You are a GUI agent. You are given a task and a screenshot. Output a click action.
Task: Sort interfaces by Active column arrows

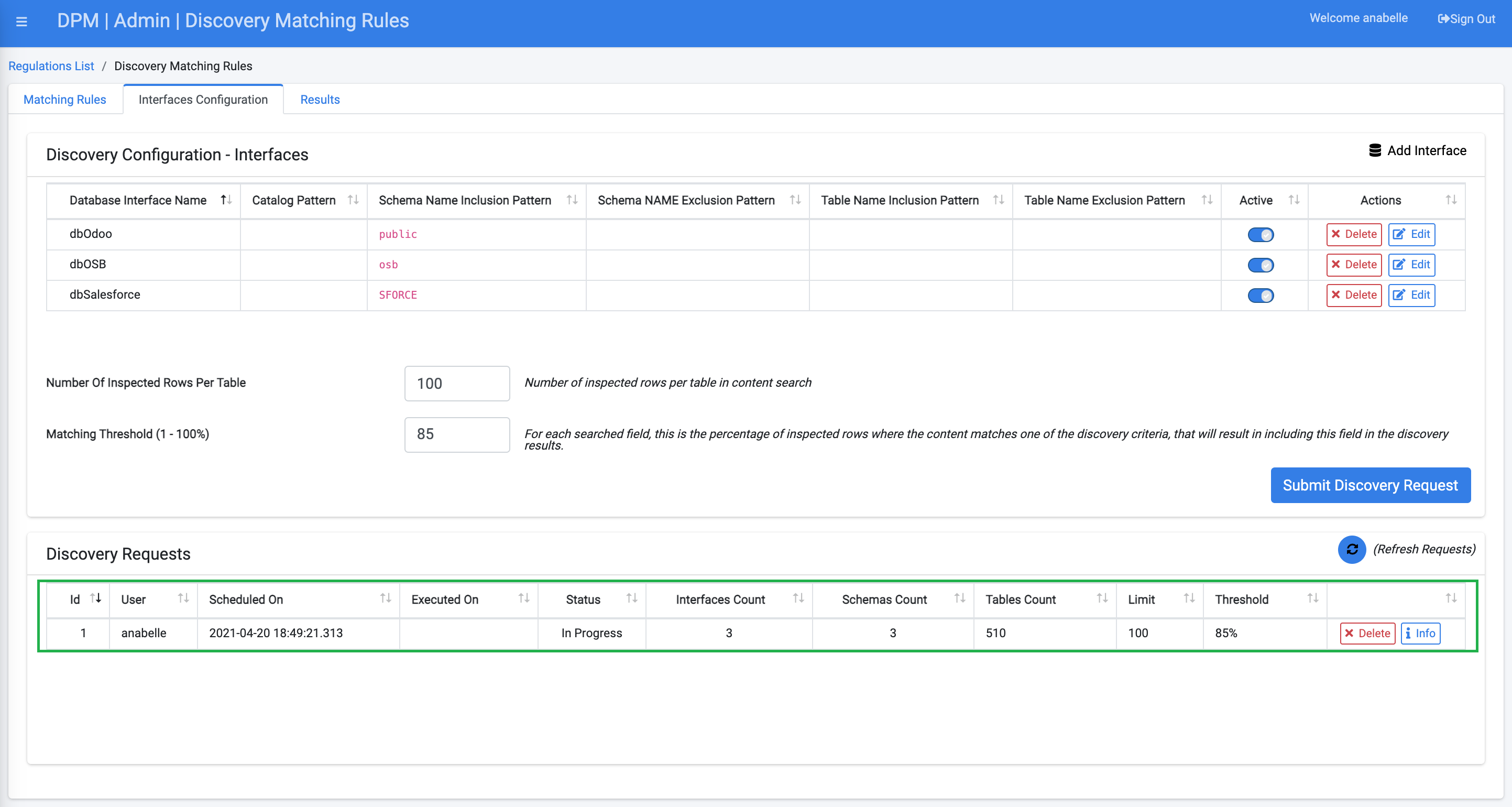pyautogui.click(x=1294, y=200)
